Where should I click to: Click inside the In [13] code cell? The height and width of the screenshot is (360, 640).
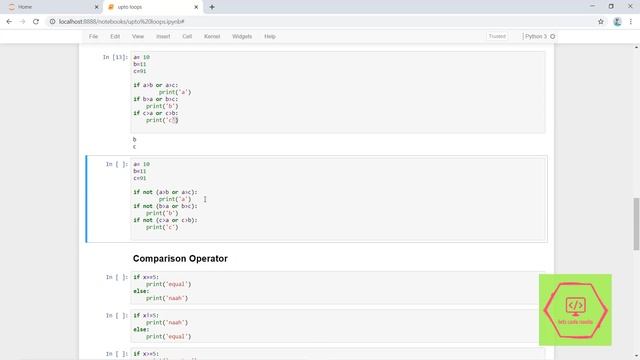pyautogui.click(x=338, y=92)
